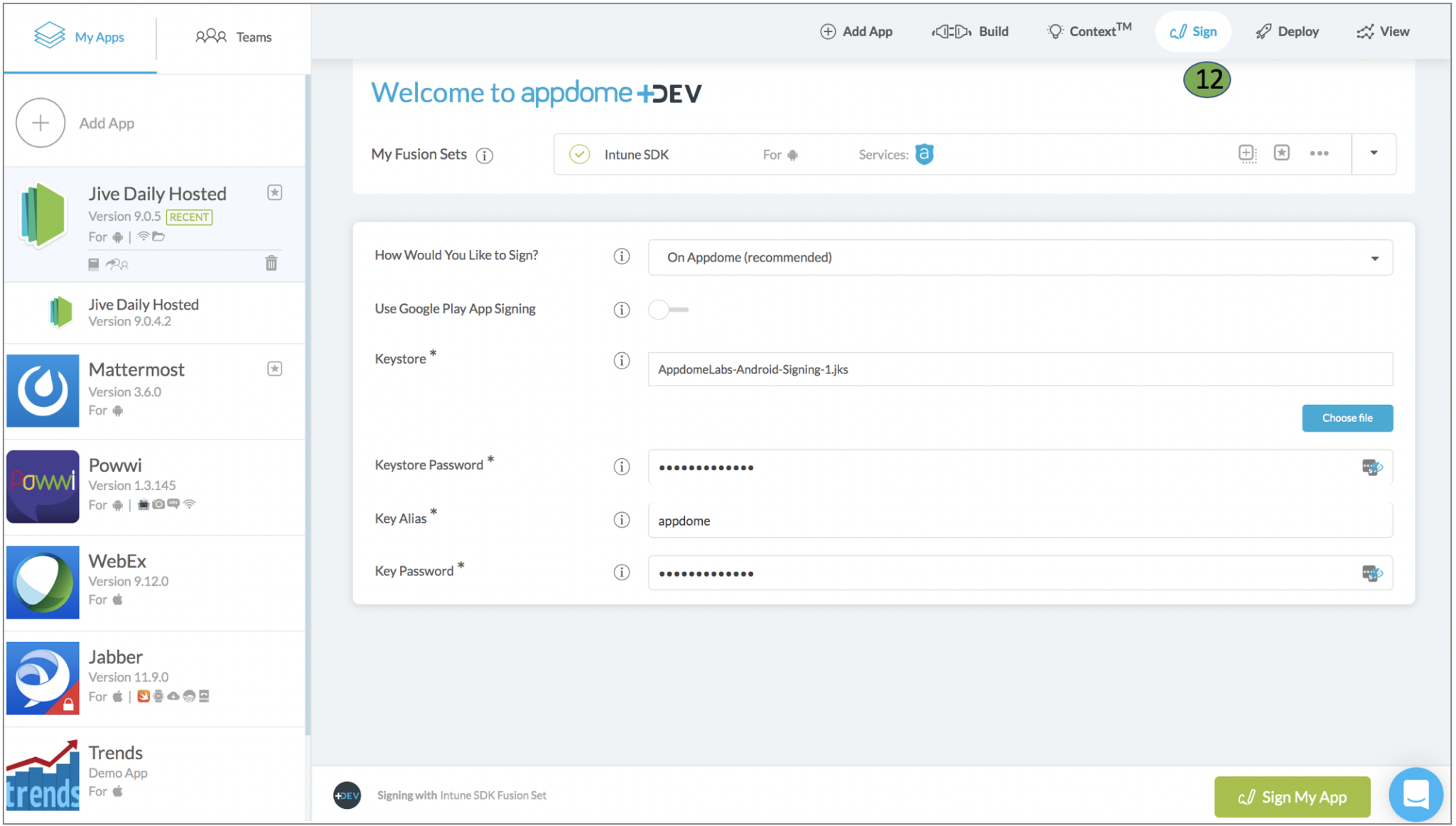
Task: Select the WebEx app icon
Action: coord(43,582)
